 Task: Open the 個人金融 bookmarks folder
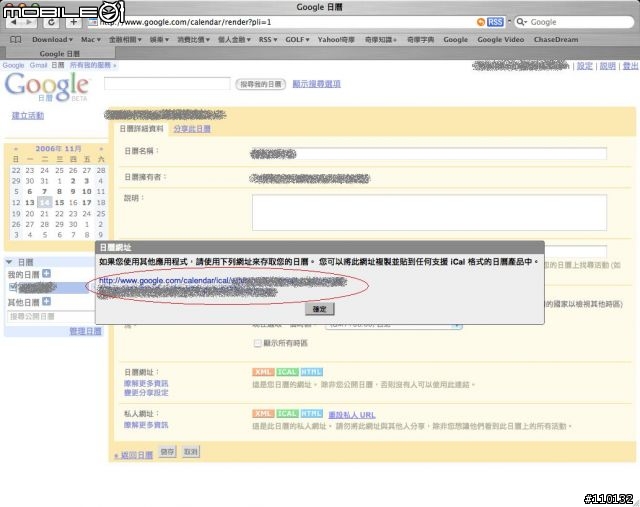[x=234, y=40]
